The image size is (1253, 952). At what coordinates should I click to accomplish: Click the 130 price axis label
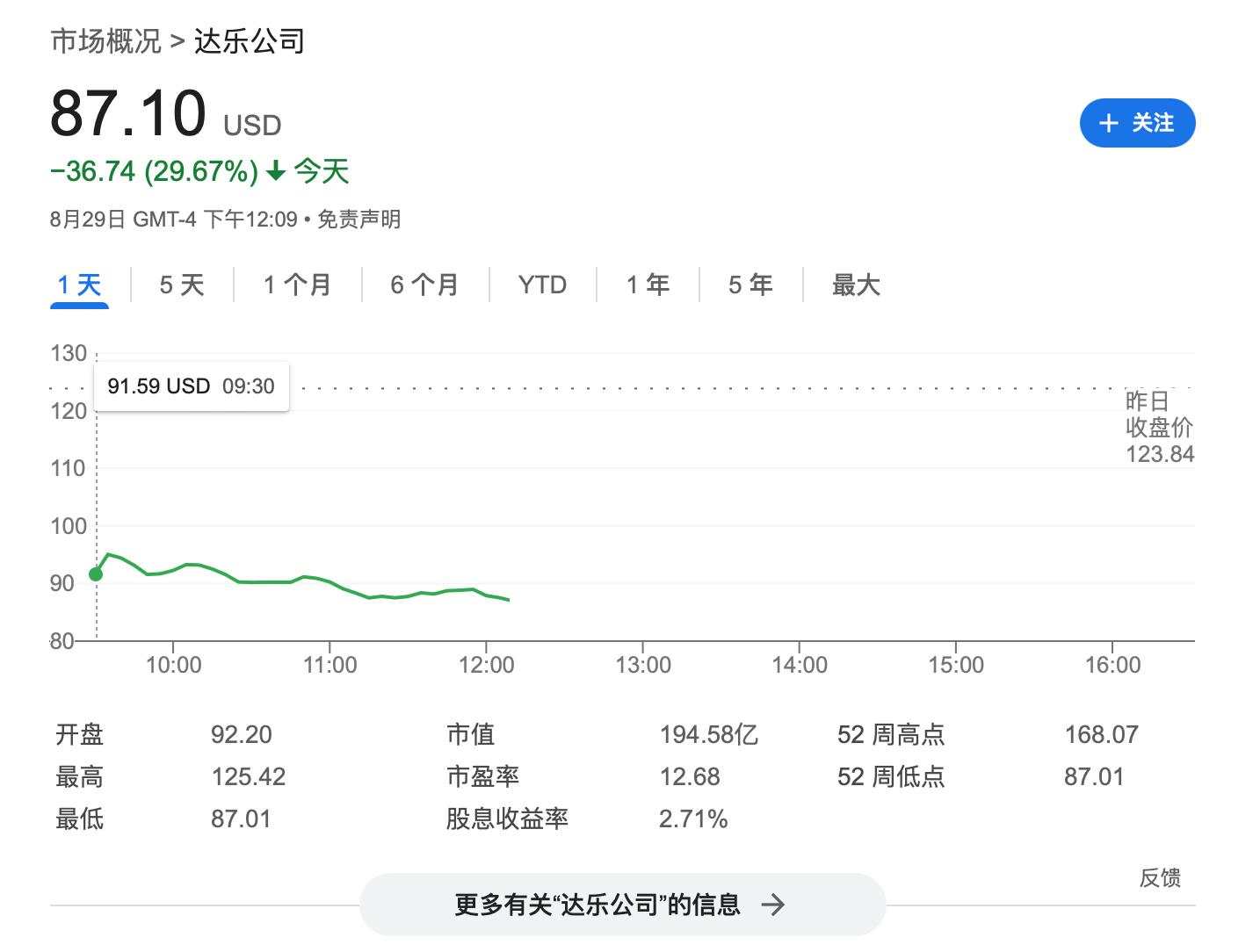point(69,354)
